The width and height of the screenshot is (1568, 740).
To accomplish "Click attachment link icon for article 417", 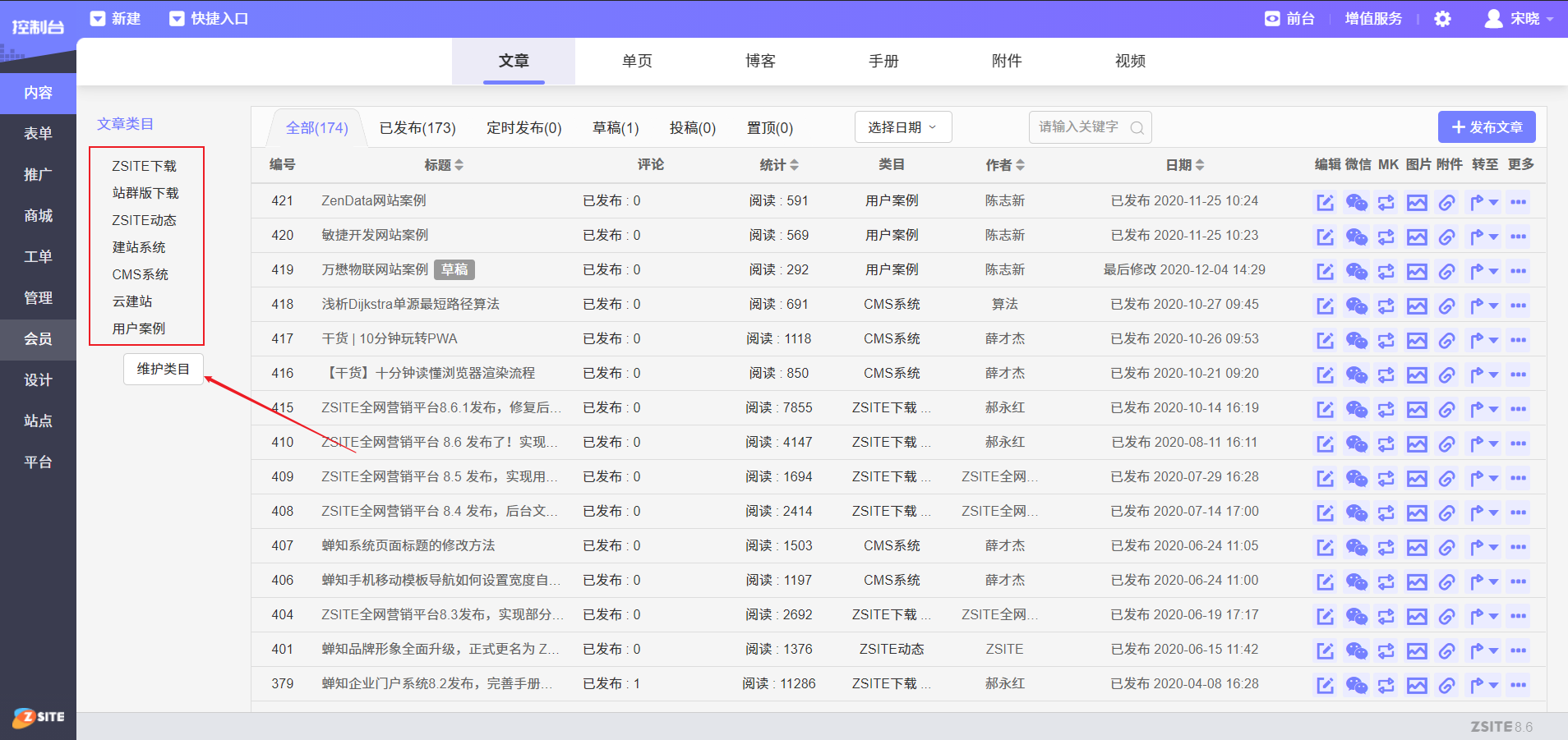I will (x=1446, y=340).
